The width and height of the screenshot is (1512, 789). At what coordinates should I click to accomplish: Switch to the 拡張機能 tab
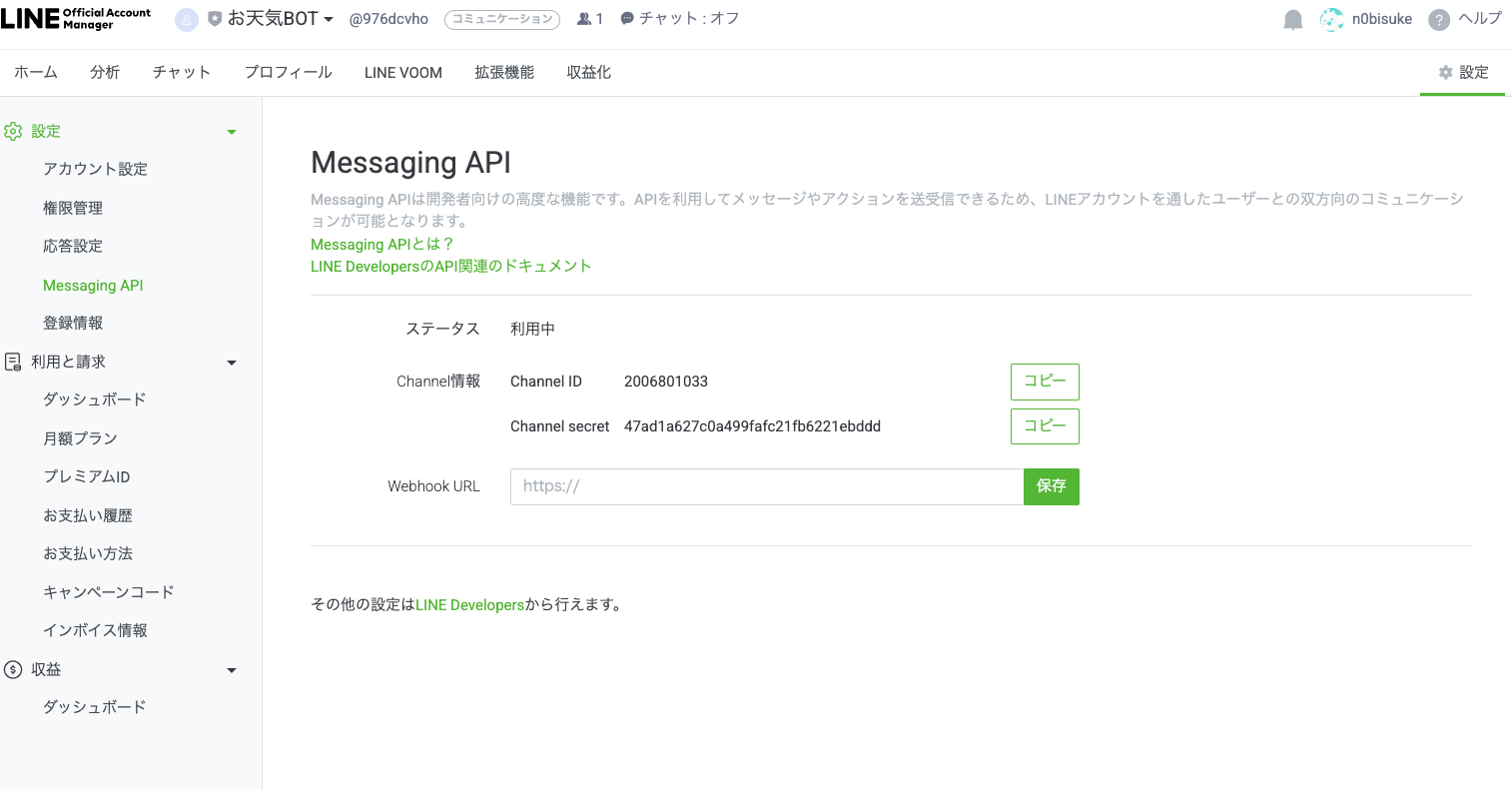coord(504,72)
